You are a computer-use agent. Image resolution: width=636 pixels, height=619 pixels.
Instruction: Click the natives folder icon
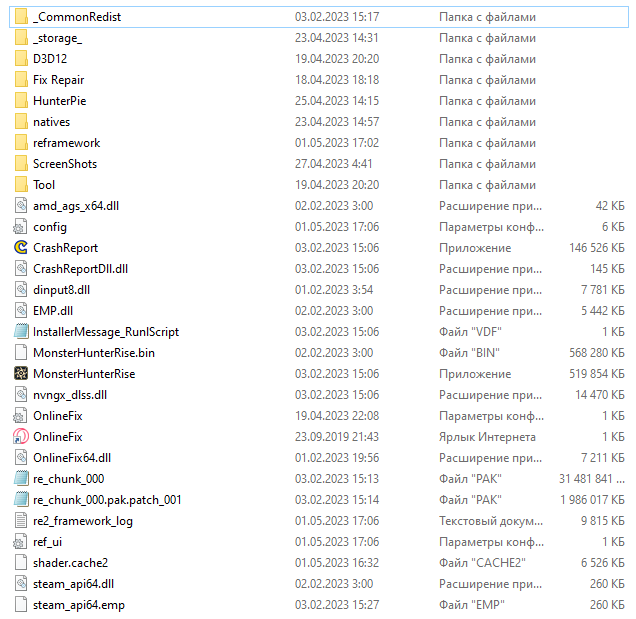point(21,122)
